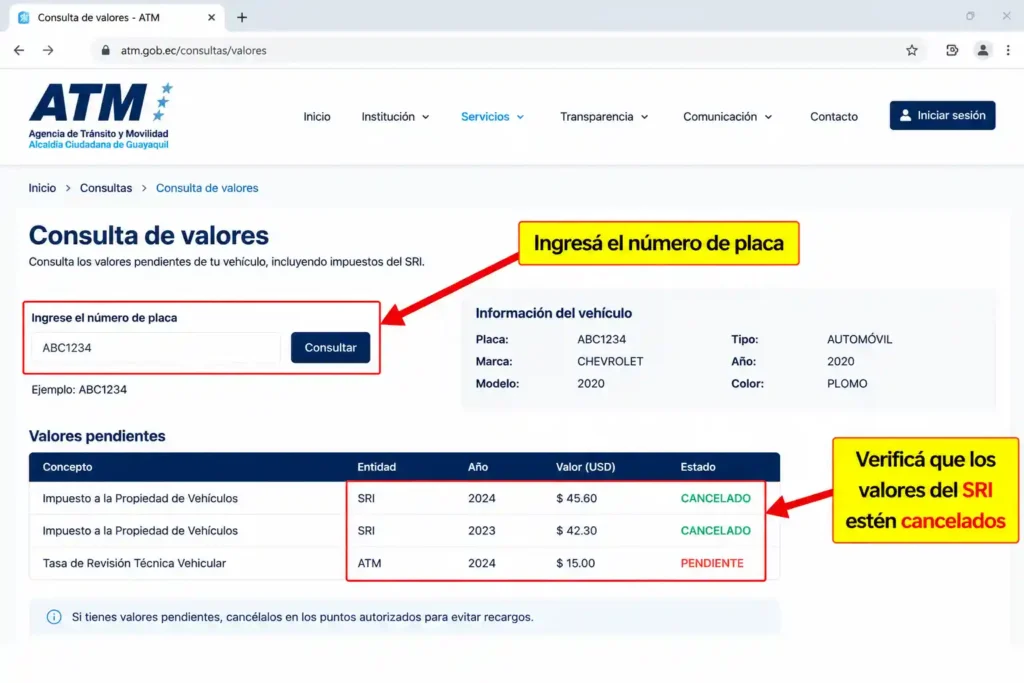This screenshot has height=683, width=1024.
Task: Open the Transparencia menu
Action: [604, 116]
